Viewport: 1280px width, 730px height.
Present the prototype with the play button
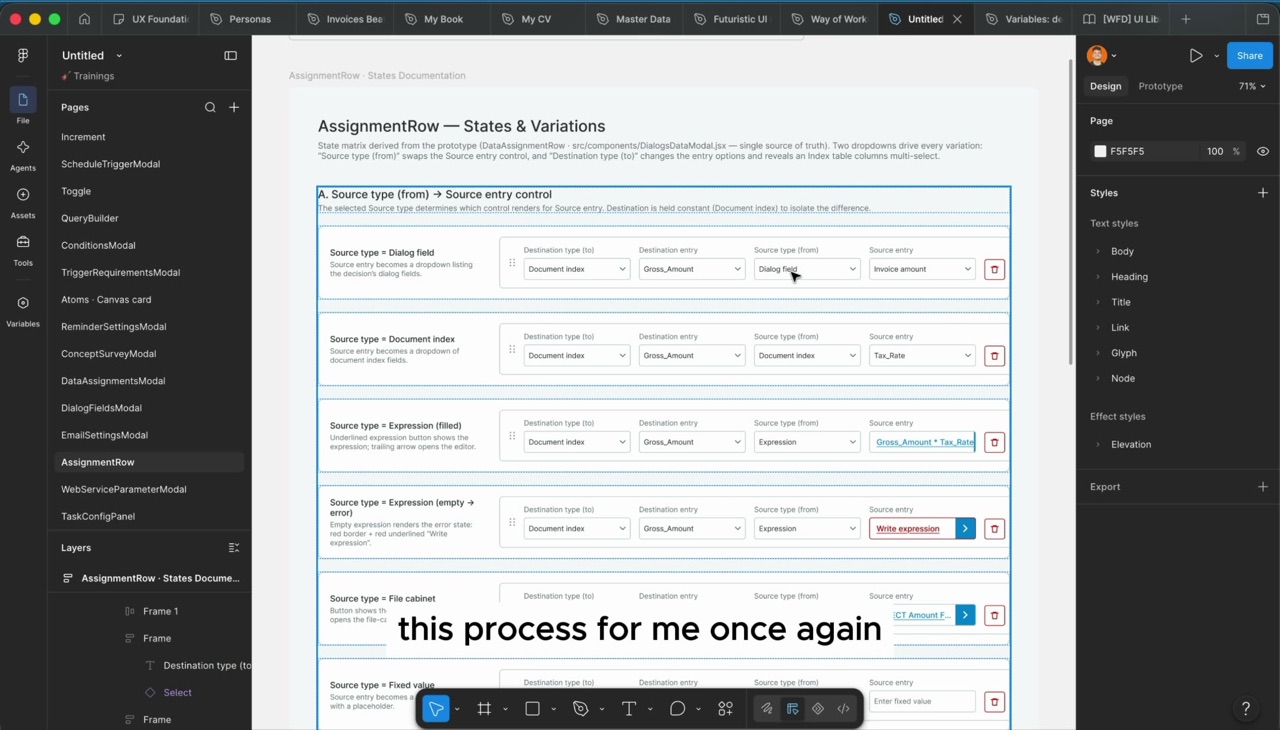coord(1196,56)
